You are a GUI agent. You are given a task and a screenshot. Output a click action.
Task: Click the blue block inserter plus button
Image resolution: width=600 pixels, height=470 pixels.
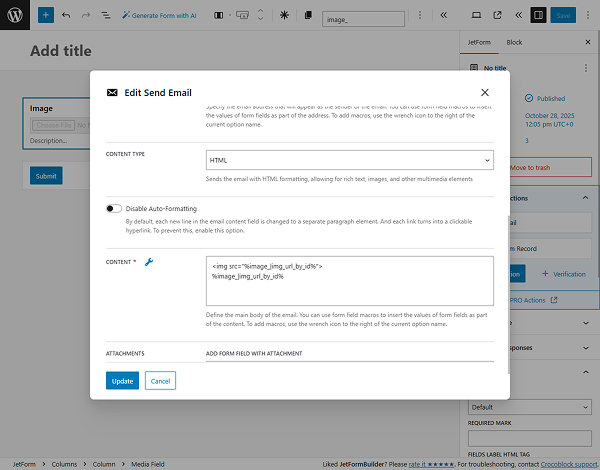coord(46,15)
